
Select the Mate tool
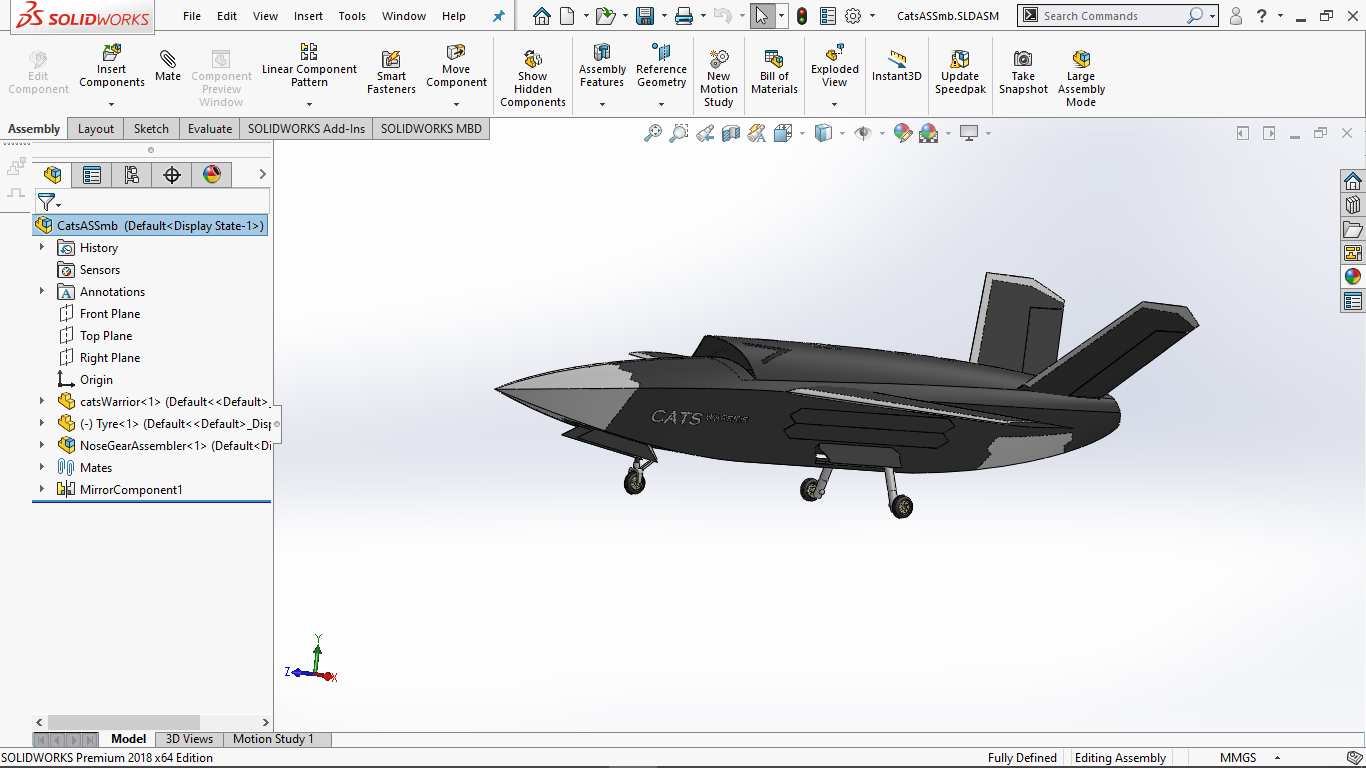click(167, 70)
